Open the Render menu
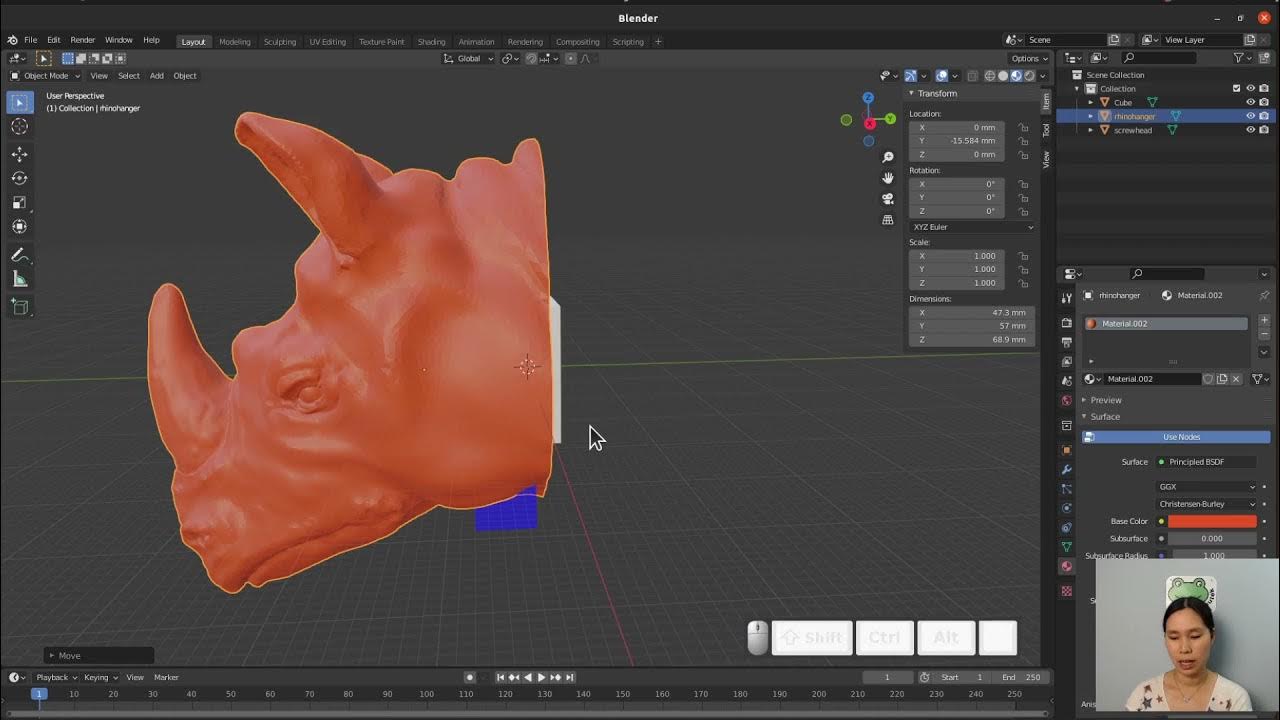Viewport: 1280px width, 720px height. (83, 41)
